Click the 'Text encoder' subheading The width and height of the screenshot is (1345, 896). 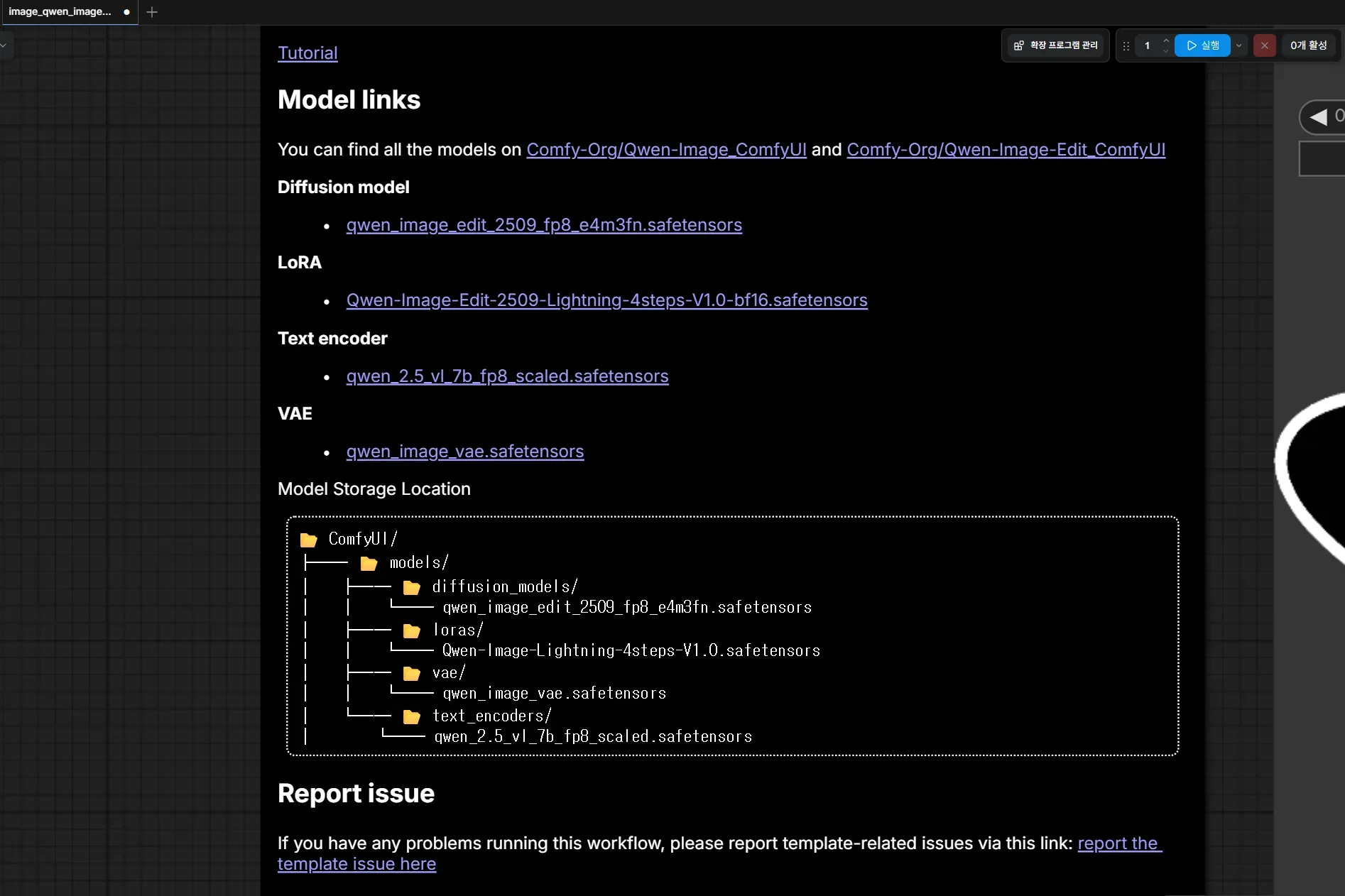pos(332,339)
